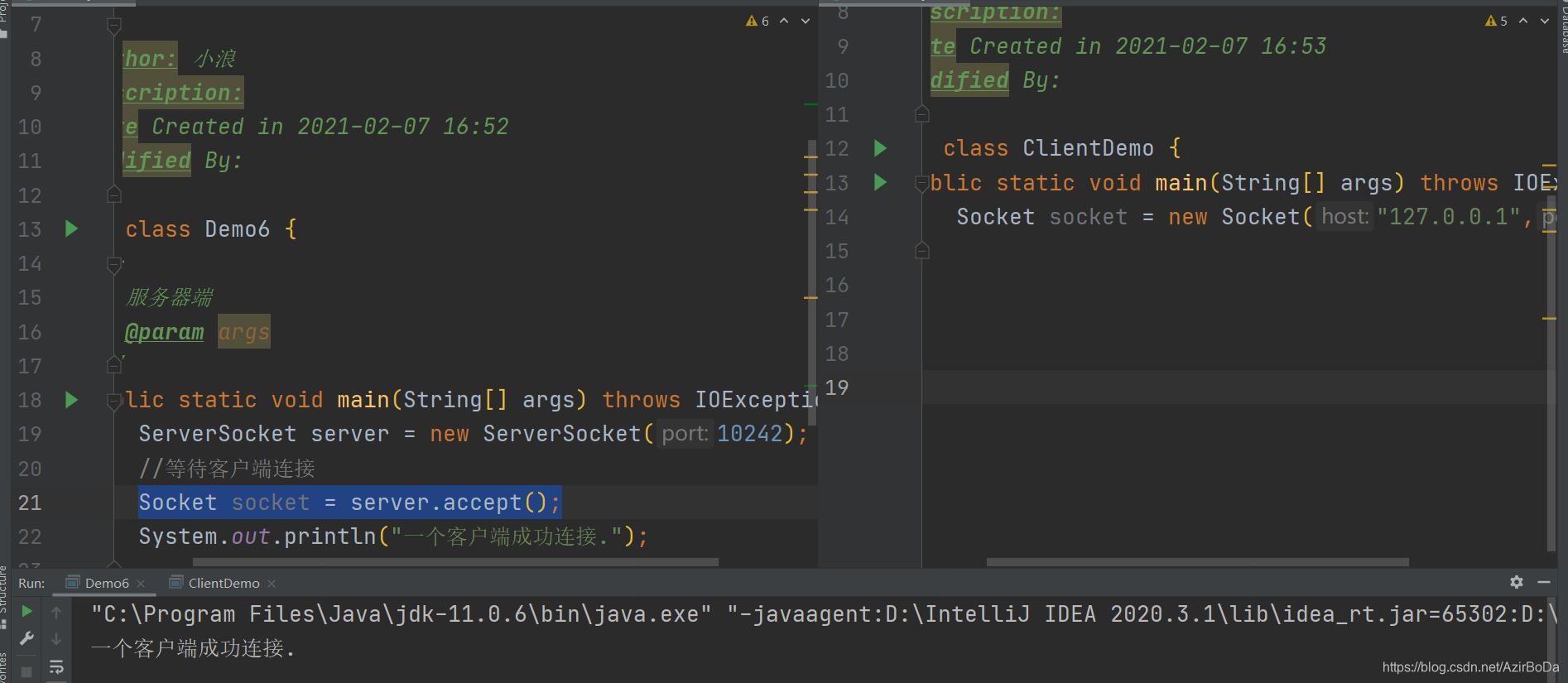Open the warnings indicator showing 5 problems
Image resolution: width=1568 pixels, height=683 pixels.
pos(1497,21)
